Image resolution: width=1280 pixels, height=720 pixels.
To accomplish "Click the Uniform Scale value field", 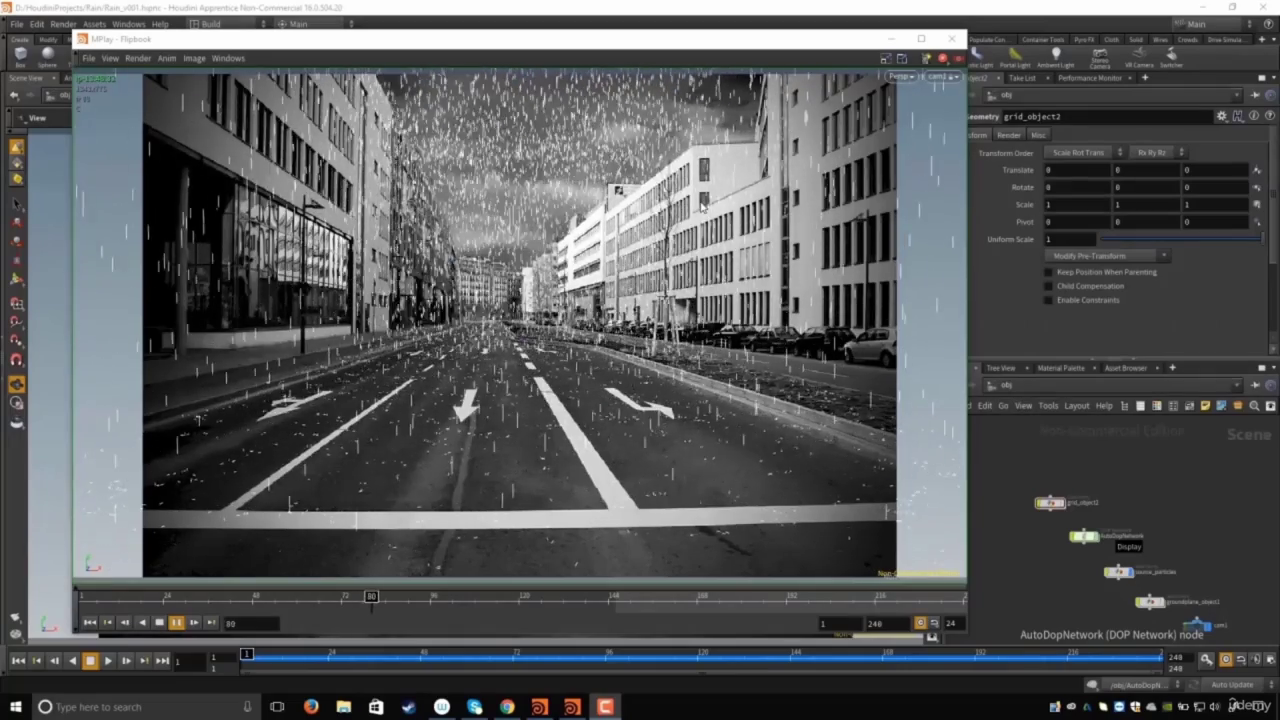I will (x=1070, y=239).
